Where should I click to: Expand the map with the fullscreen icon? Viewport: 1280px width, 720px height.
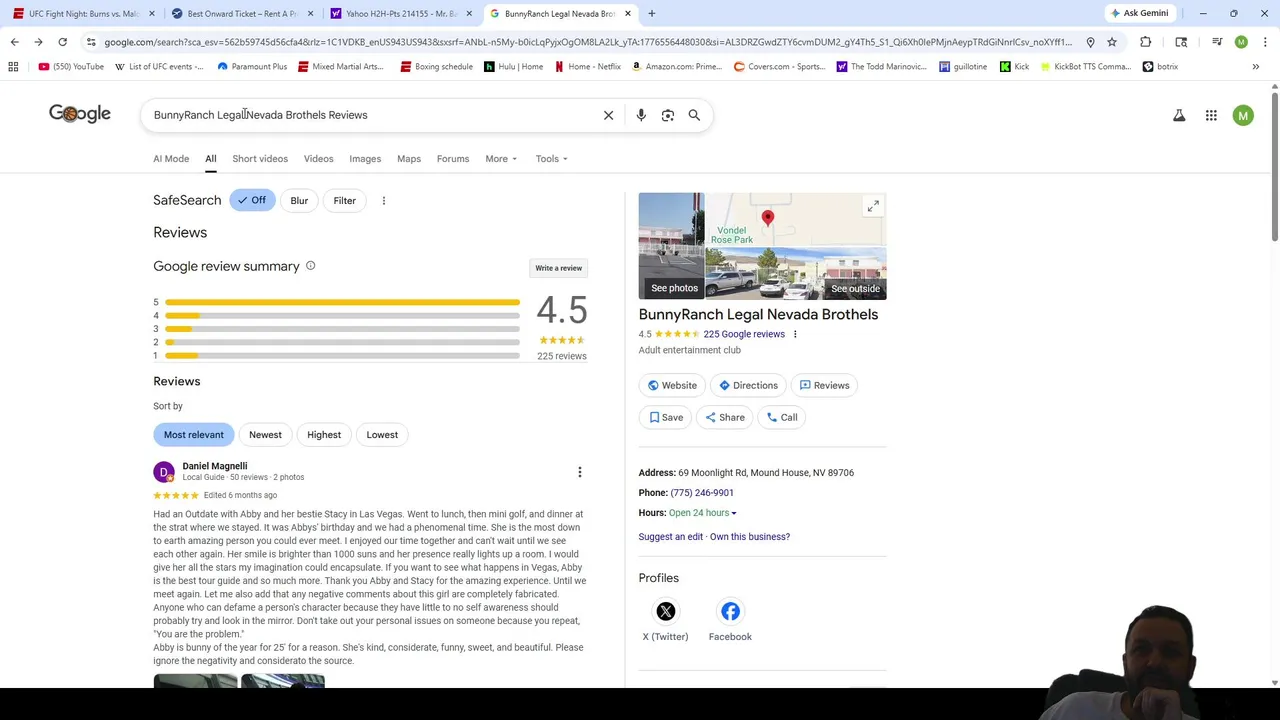(873, 206)
